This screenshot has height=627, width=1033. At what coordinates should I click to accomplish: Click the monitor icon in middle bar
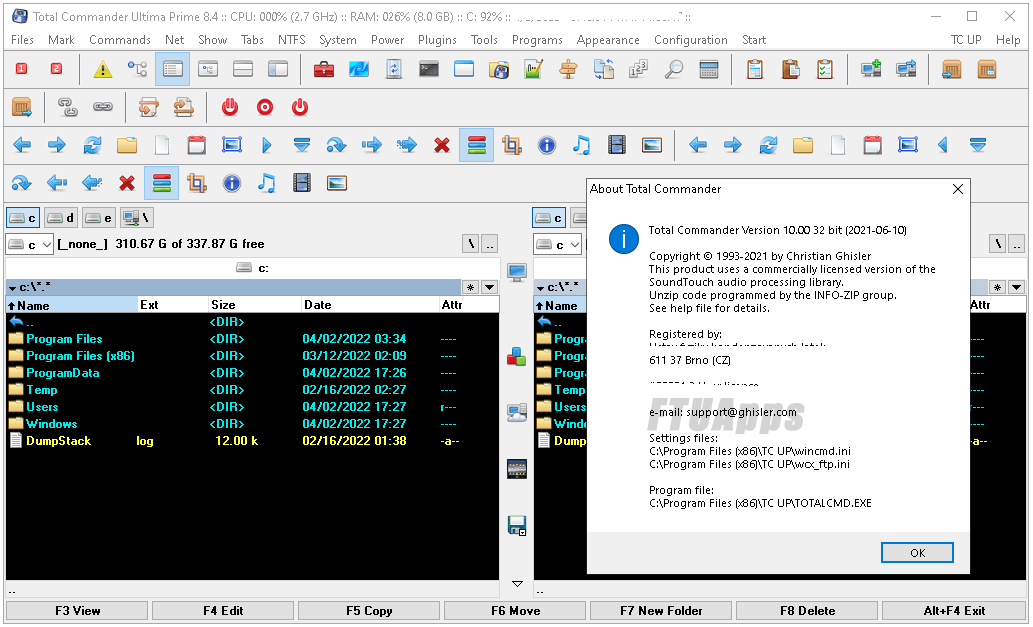tap(517, 271)
